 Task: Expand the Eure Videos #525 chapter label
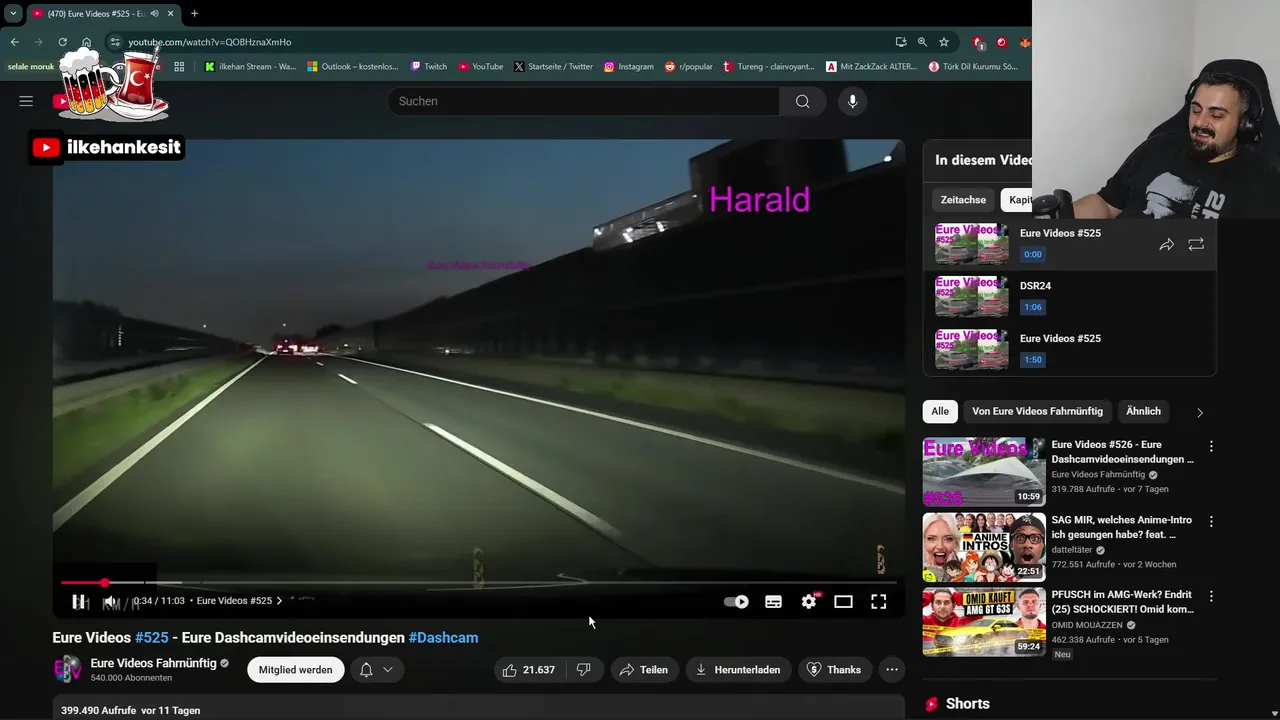coord(239,601)
